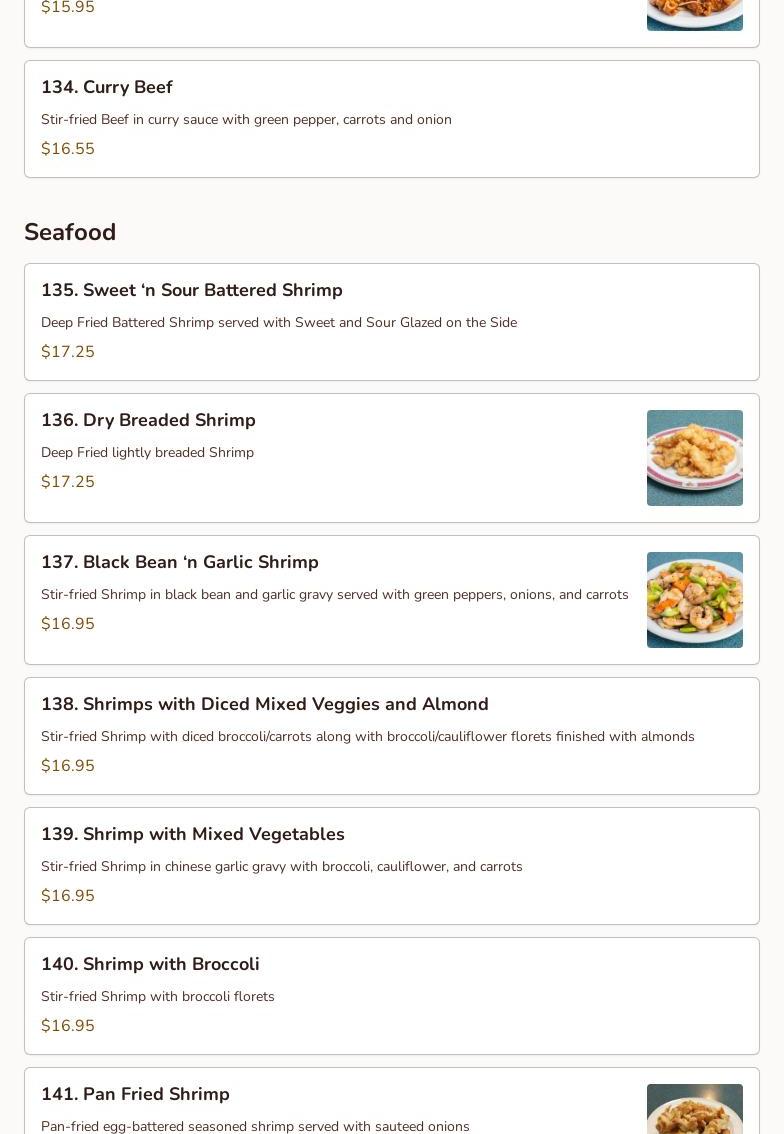This screenshot has height=1134, width=784.
Task: Click the description mentioning almonds
Action: tap(367, 737)
